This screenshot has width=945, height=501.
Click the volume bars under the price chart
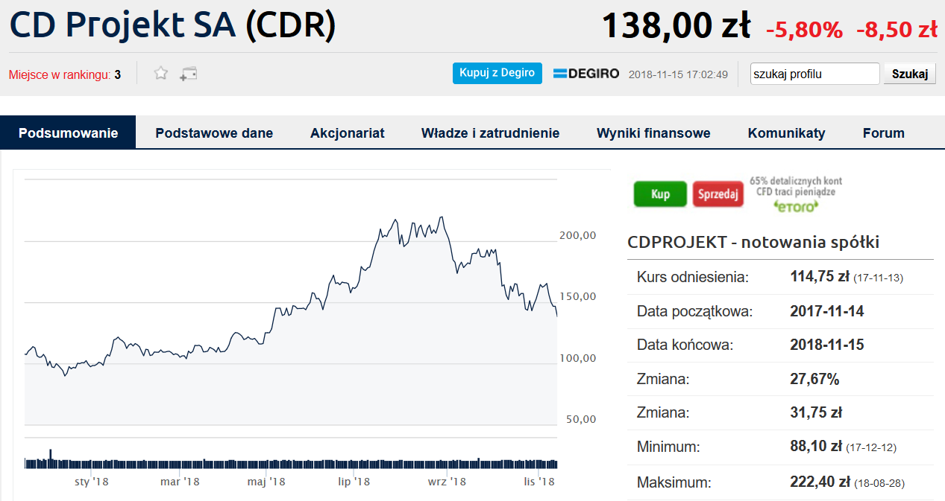[290, 463]
